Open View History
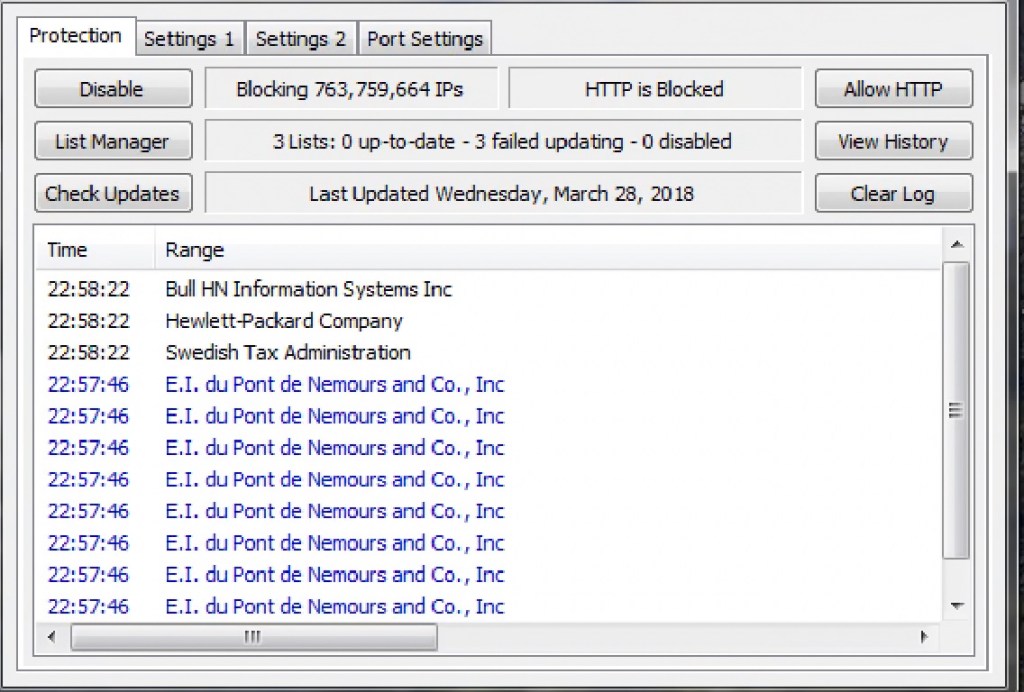1024x692 pixels. [x=893, y=142]
